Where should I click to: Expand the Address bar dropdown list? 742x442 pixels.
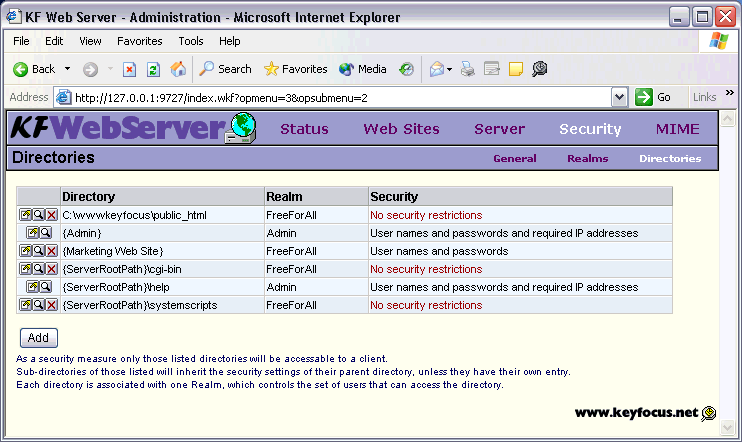[619, 97]
